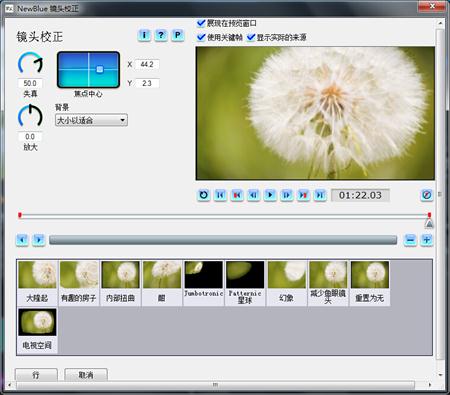This screenshot has height=395, width=450.
Task: Jump to the start of the clip
Action: point(220,195)
